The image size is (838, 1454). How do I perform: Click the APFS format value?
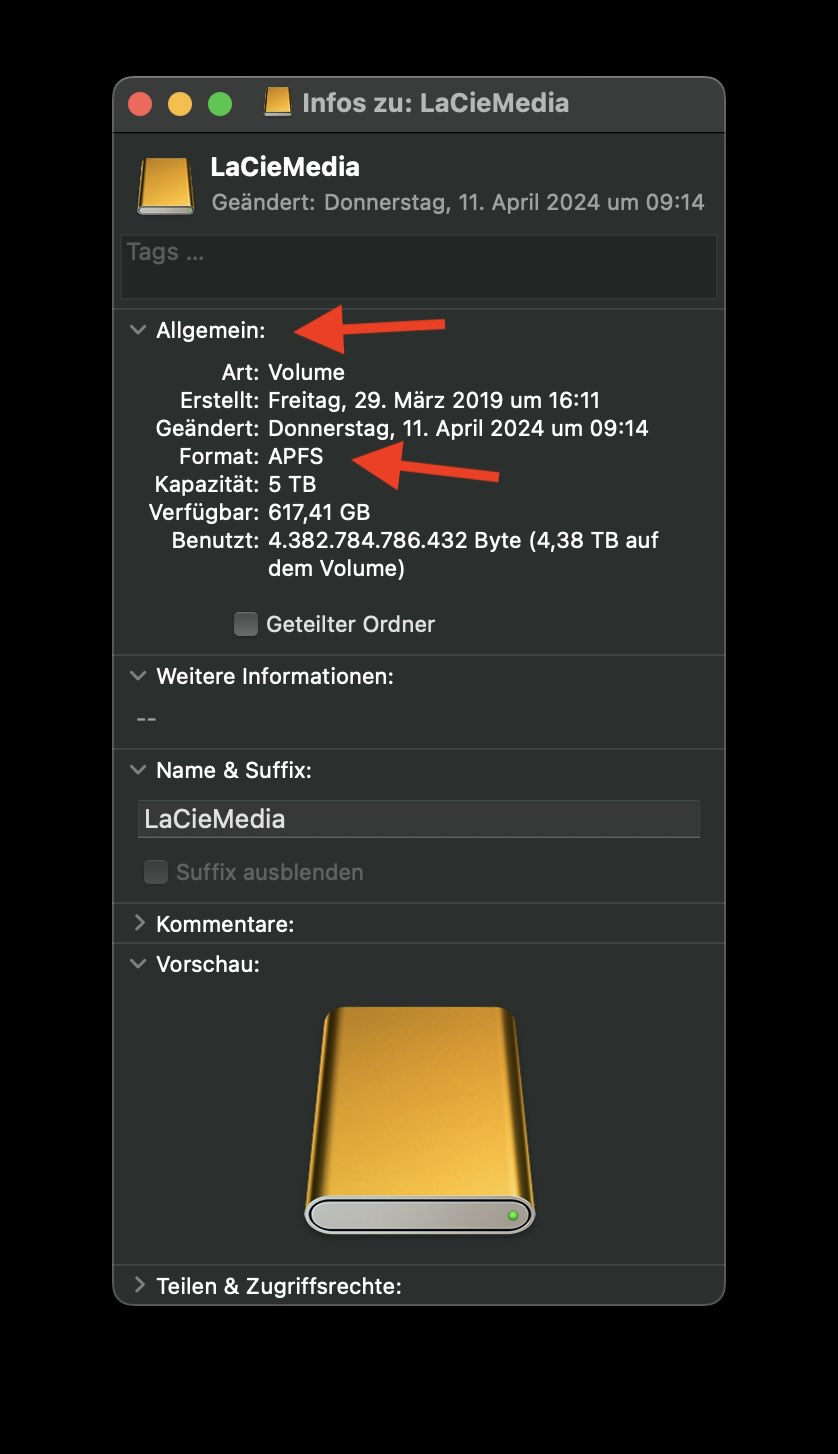(296, 456)
